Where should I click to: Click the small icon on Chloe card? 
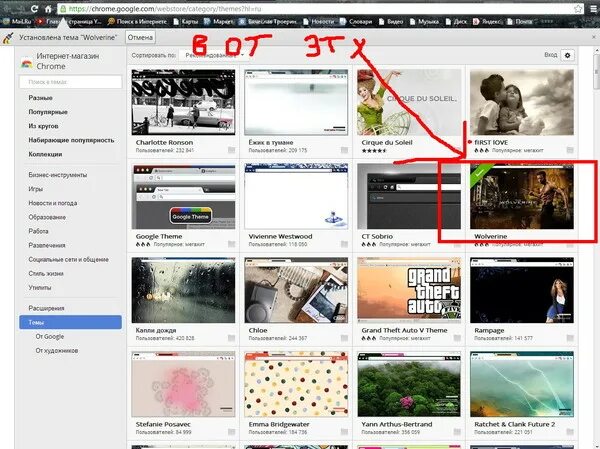(344, 338)
